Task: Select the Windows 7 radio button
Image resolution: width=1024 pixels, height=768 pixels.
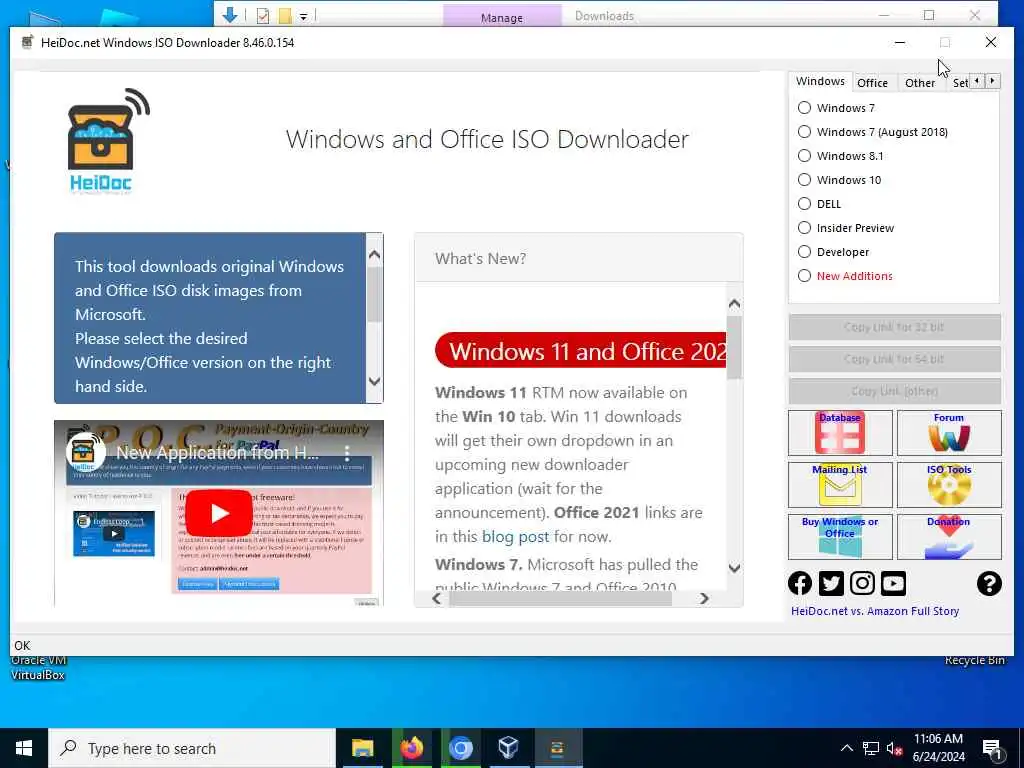Action: pyautogui.click(x=805, y=108)
